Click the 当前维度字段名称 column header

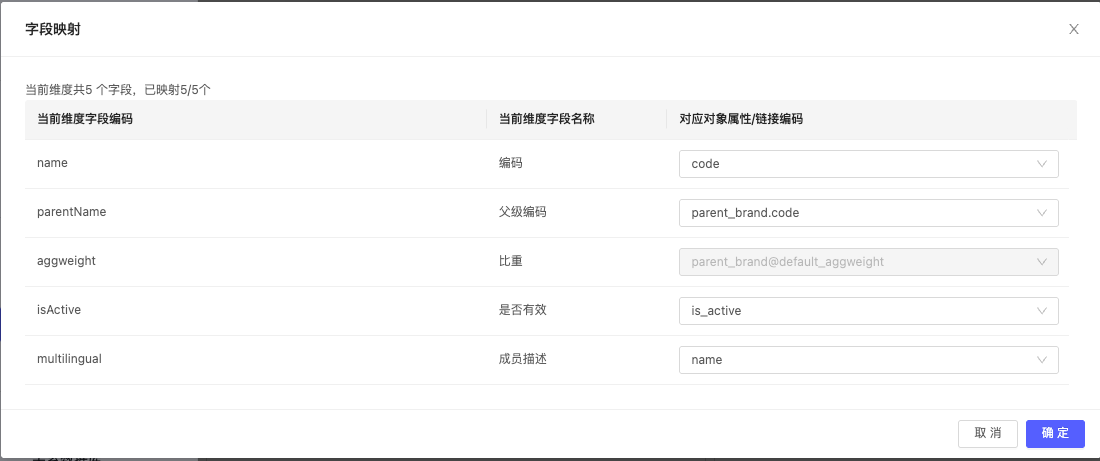546,119
